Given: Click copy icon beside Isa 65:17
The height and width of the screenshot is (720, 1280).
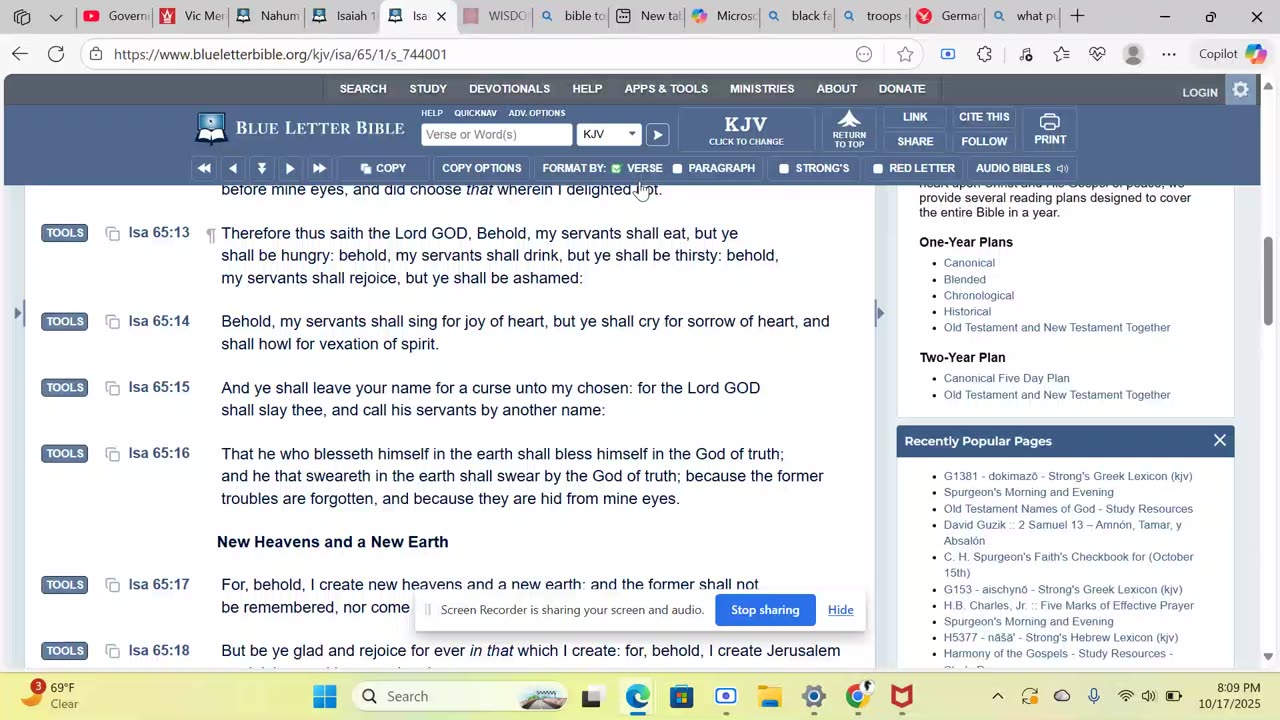Looking at the screenshot, I should (x=113, y=584).
